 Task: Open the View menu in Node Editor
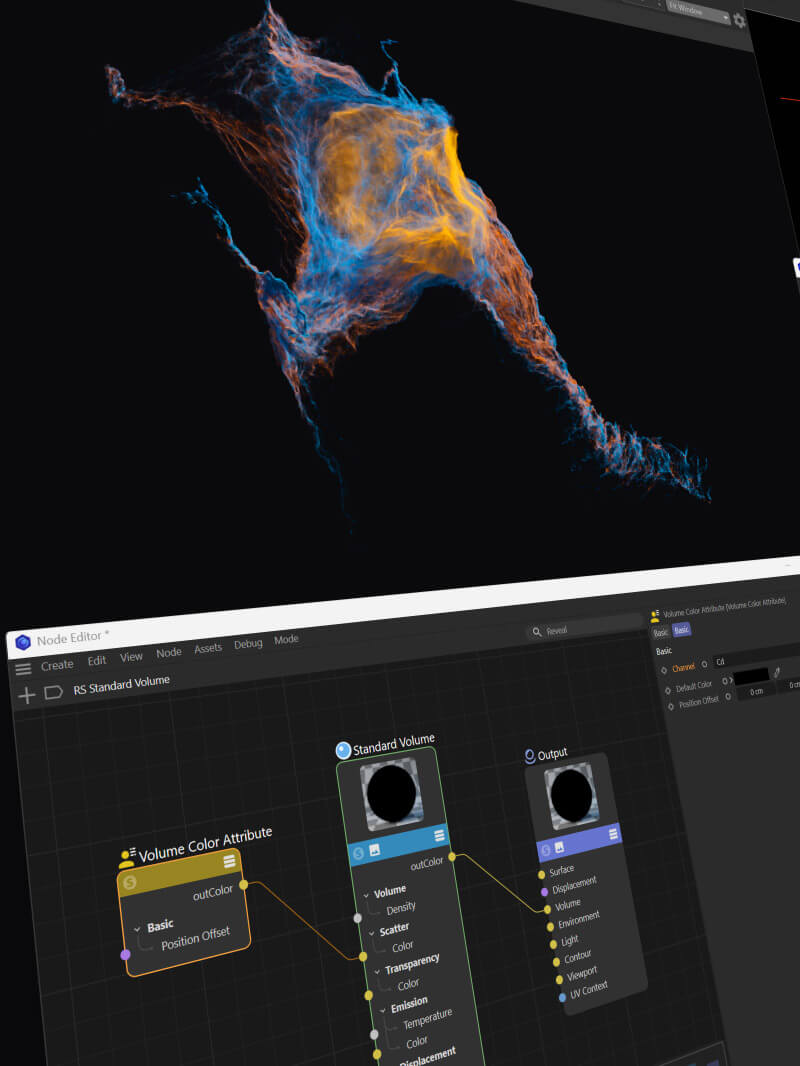coord(131,657)
